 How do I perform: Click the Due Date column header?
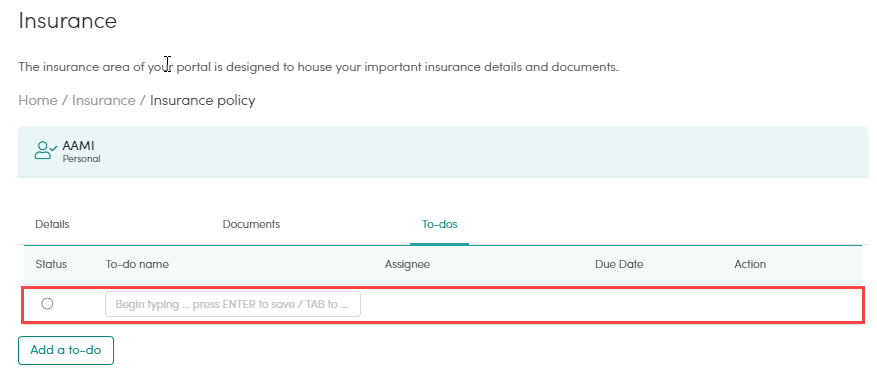[619, 265]
